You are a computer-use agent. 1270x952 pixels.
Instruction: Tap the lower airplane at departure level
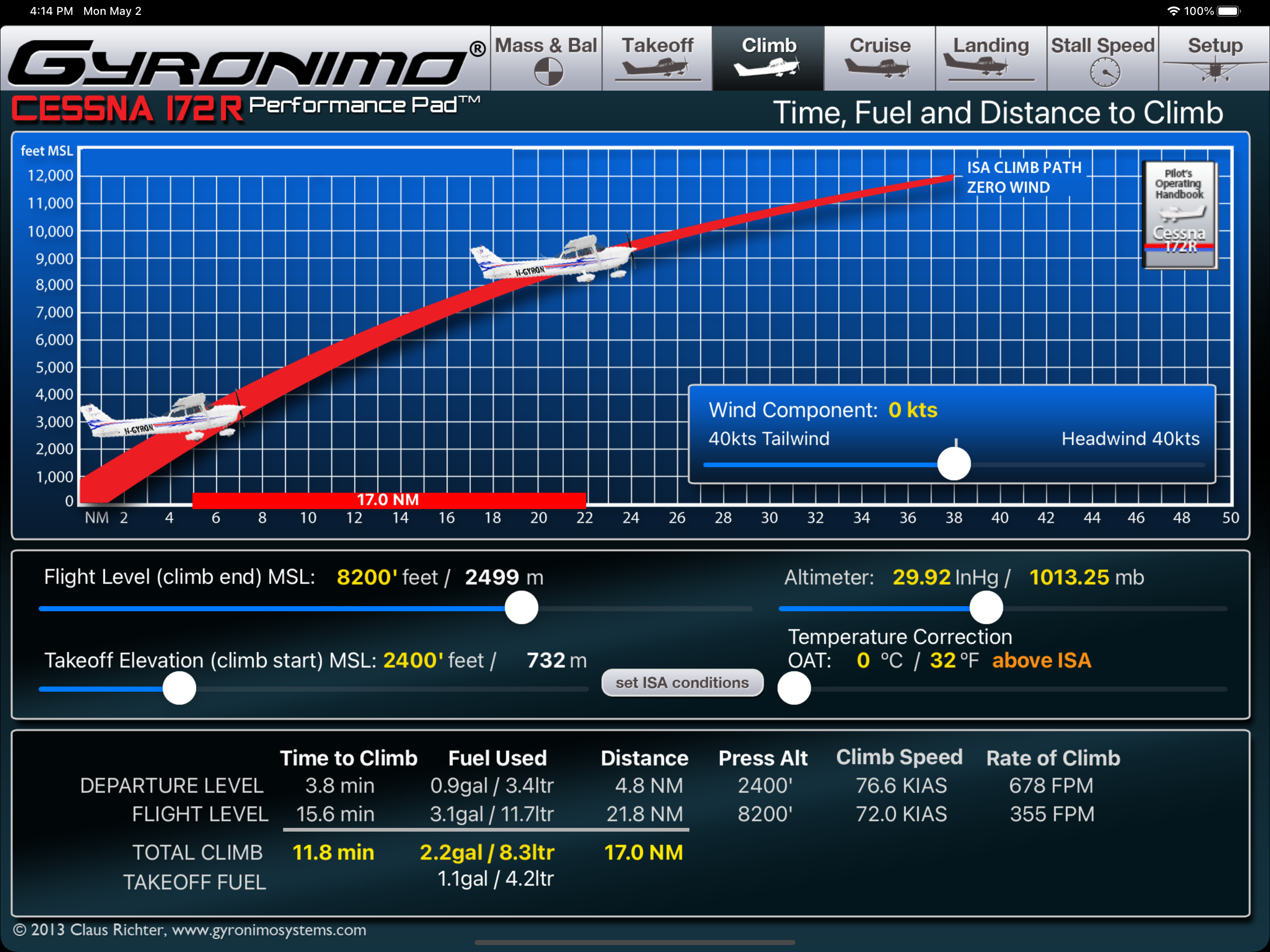[162, 417]
